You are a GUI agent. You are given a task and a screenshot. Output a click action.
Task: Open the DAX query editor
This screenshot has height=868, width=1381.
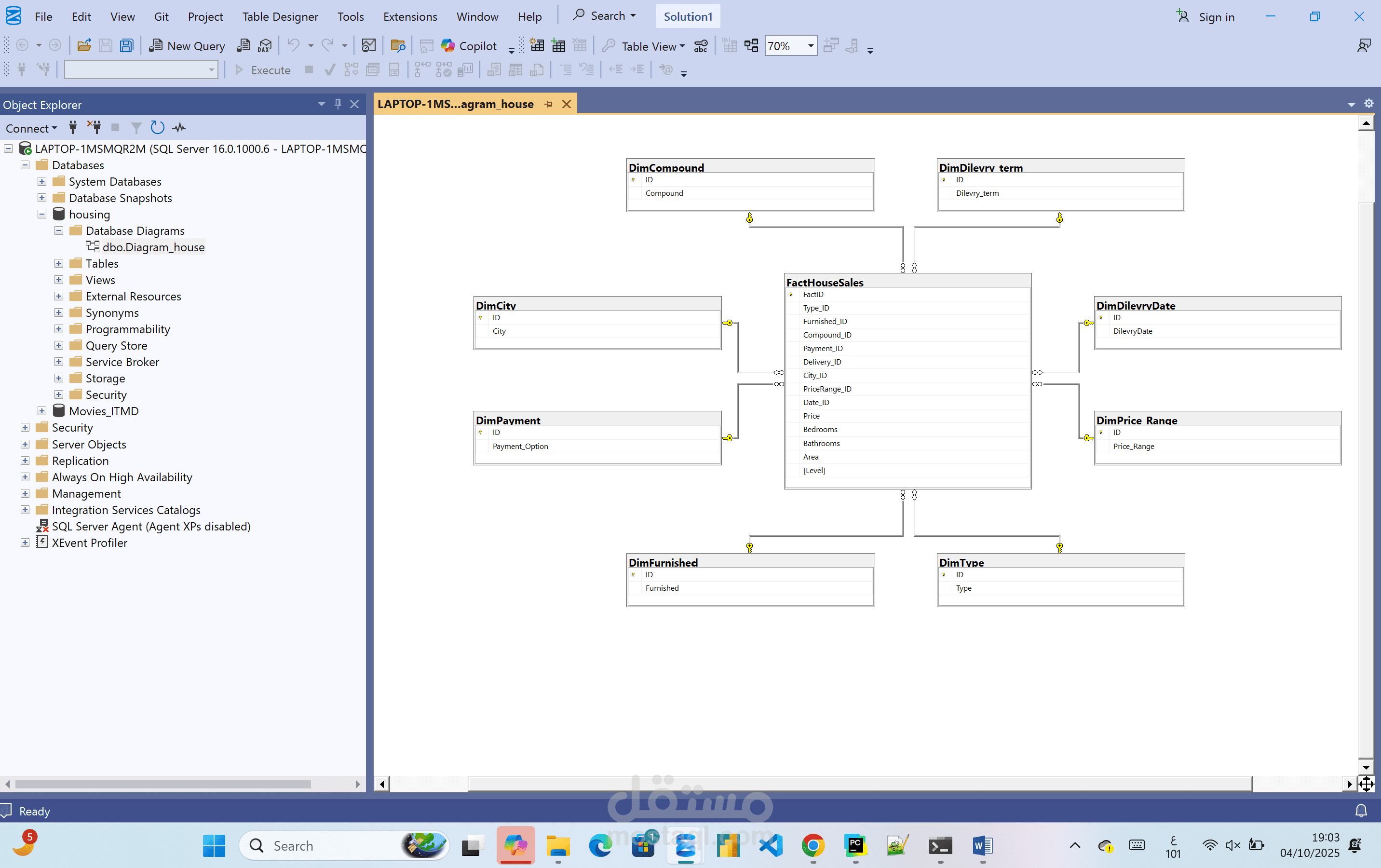(265, 46)
